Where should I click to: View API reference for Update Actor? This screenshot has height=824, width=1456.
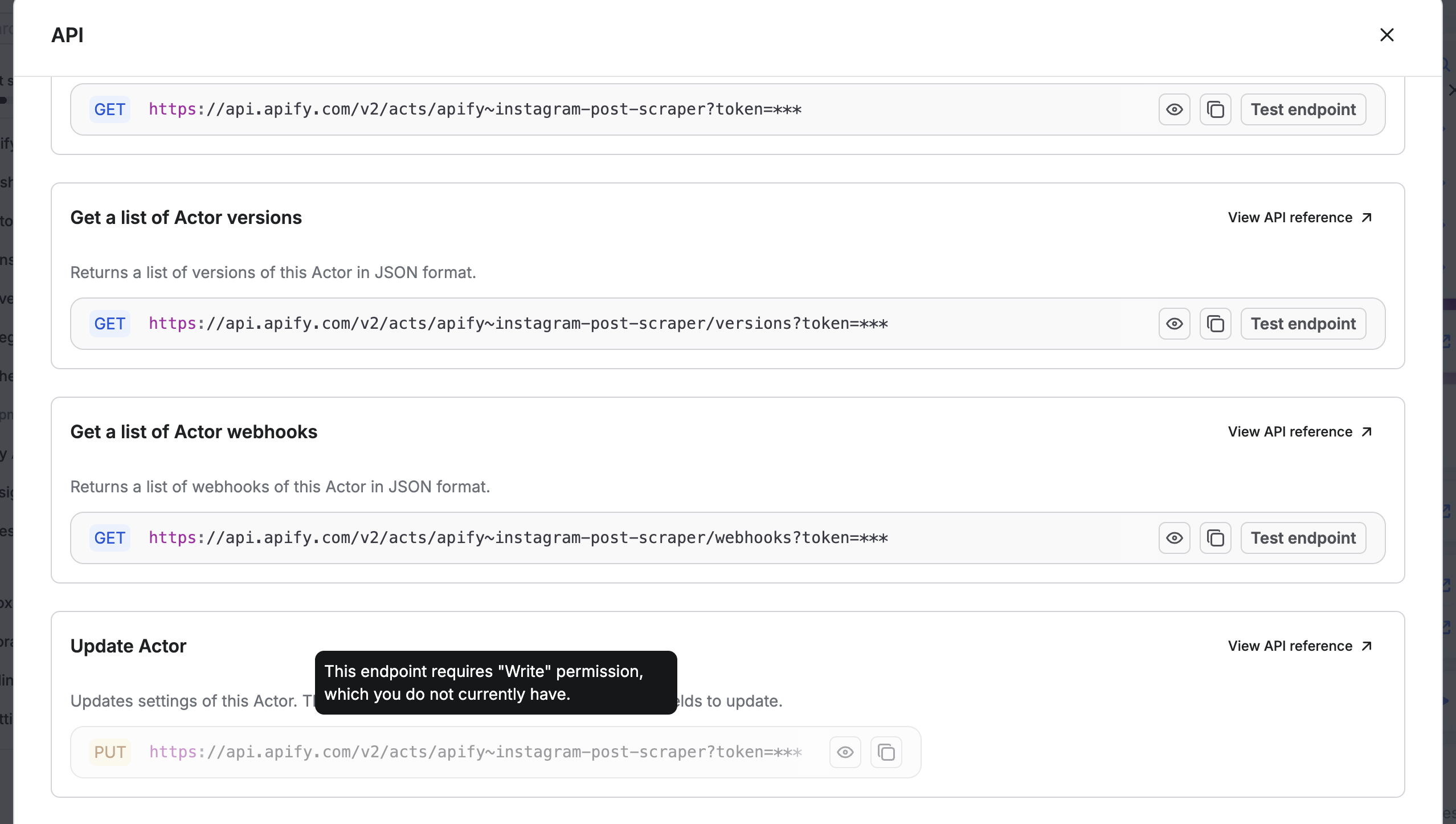[1290, 646]
